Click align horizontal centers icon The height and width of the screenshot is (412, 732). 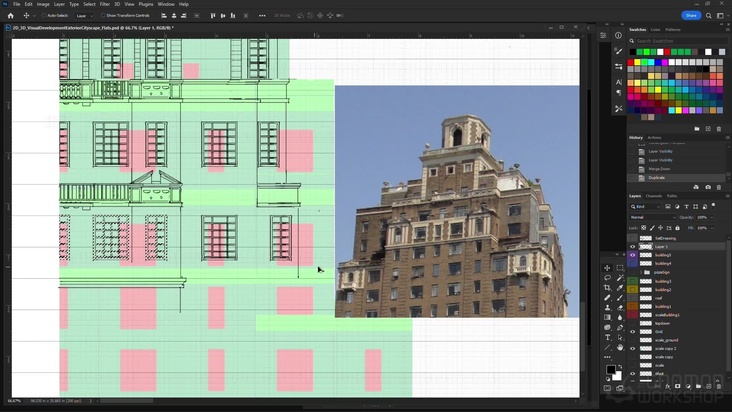(174, 15)
